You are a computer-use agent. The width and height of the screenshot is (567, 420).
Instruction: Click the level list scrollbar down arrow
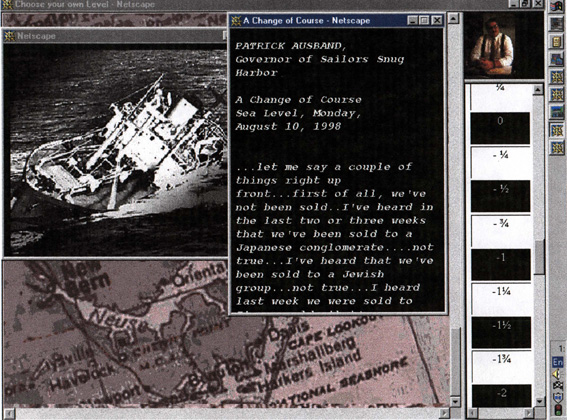[x=539, y=401]
